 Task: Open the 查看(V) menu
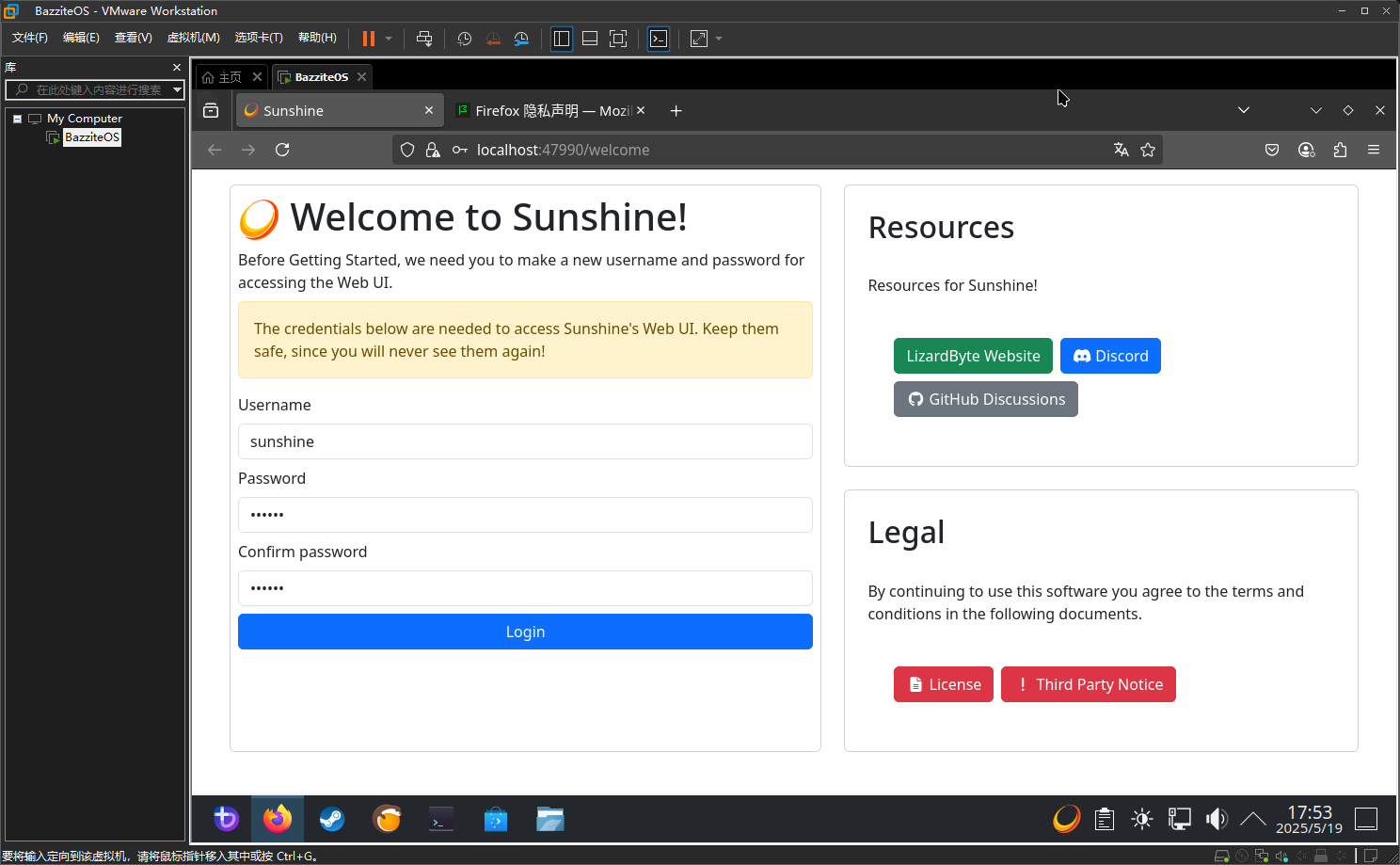(133, 38)
